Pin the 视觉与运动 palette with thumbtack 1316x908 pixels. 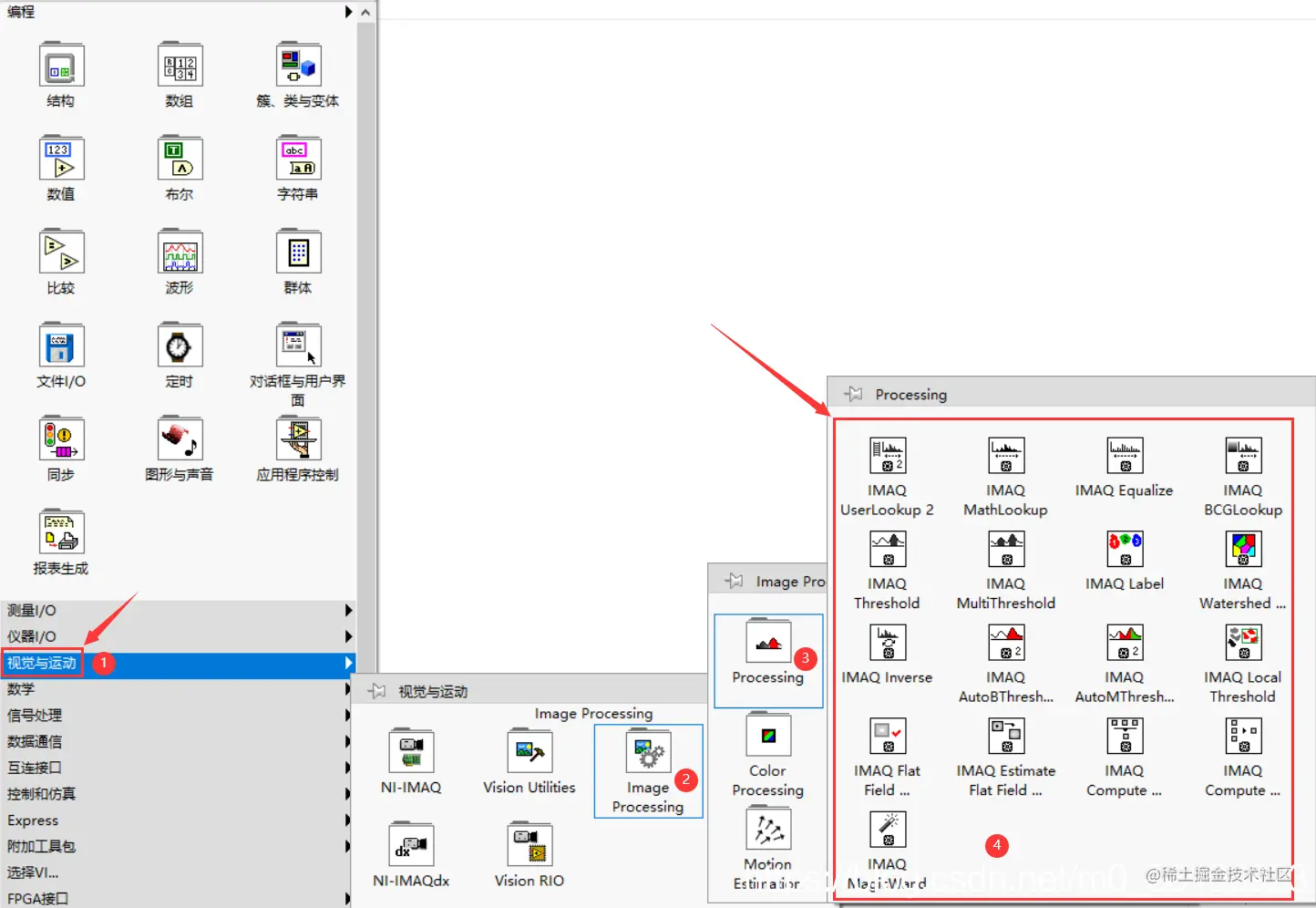(377, 691)
